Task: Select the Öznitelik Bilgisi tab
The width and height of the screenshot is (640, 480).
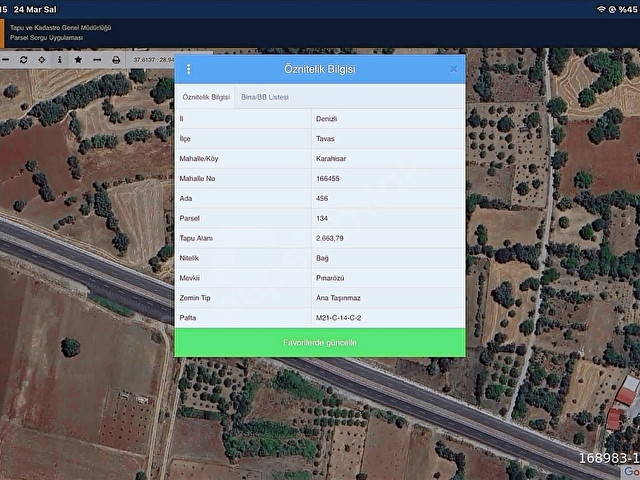Action: 206,97
